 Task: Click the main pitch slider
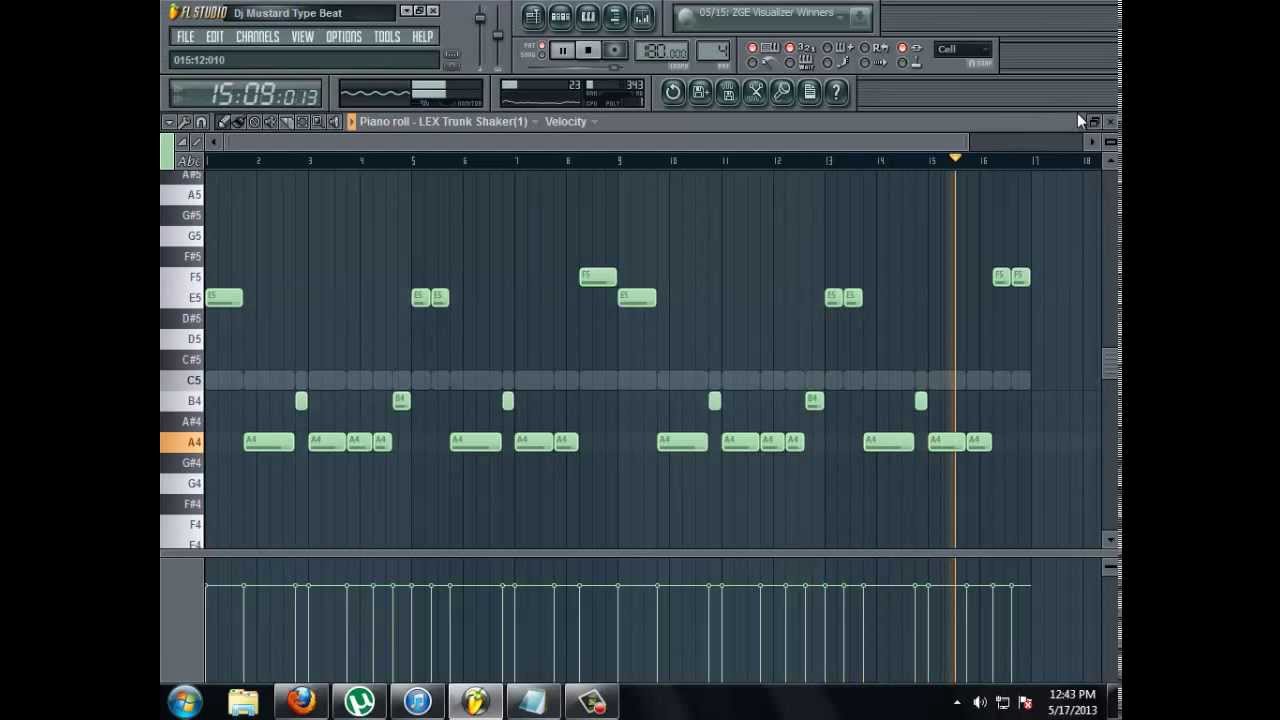[x=497, y=36]
